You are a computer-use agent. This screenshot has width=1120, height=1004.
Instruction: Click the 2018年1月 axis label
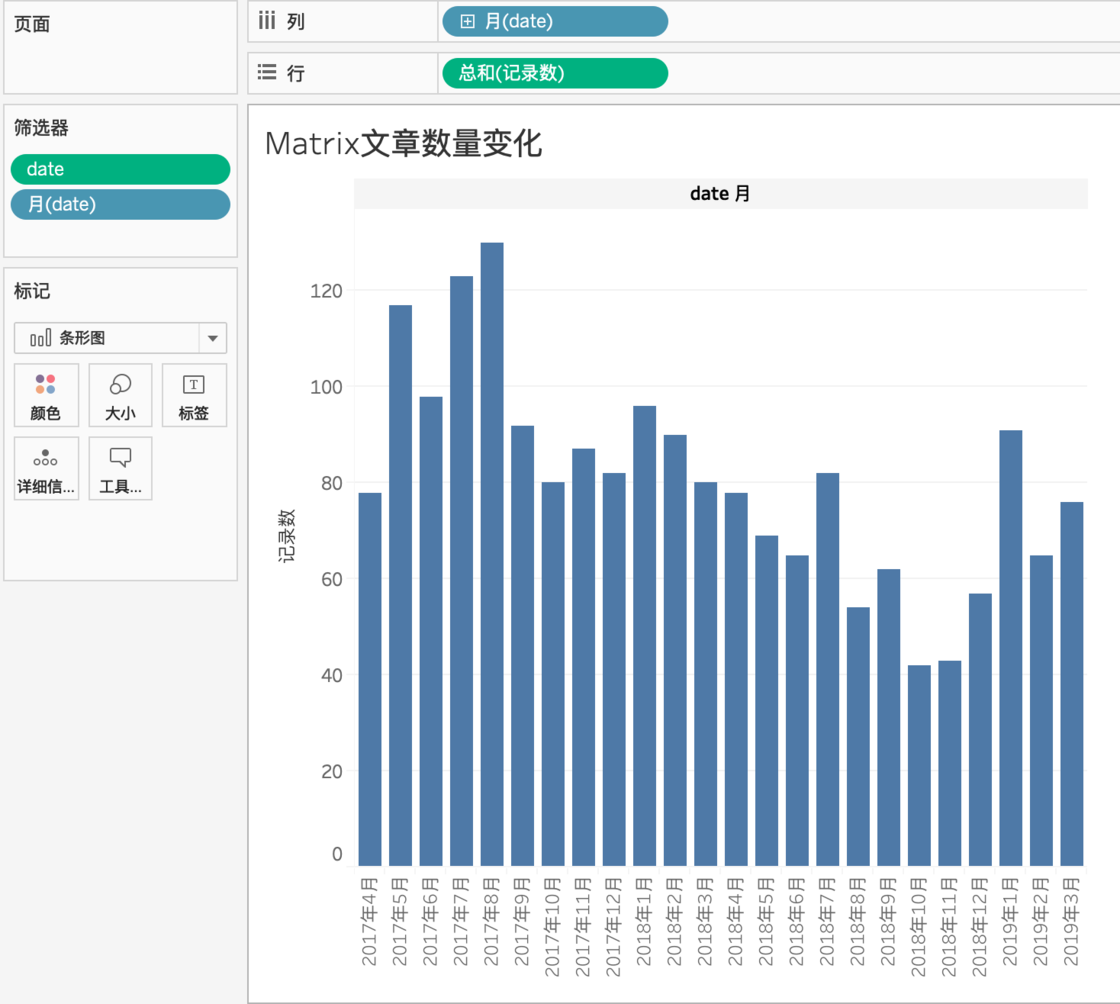click(644, 922)
